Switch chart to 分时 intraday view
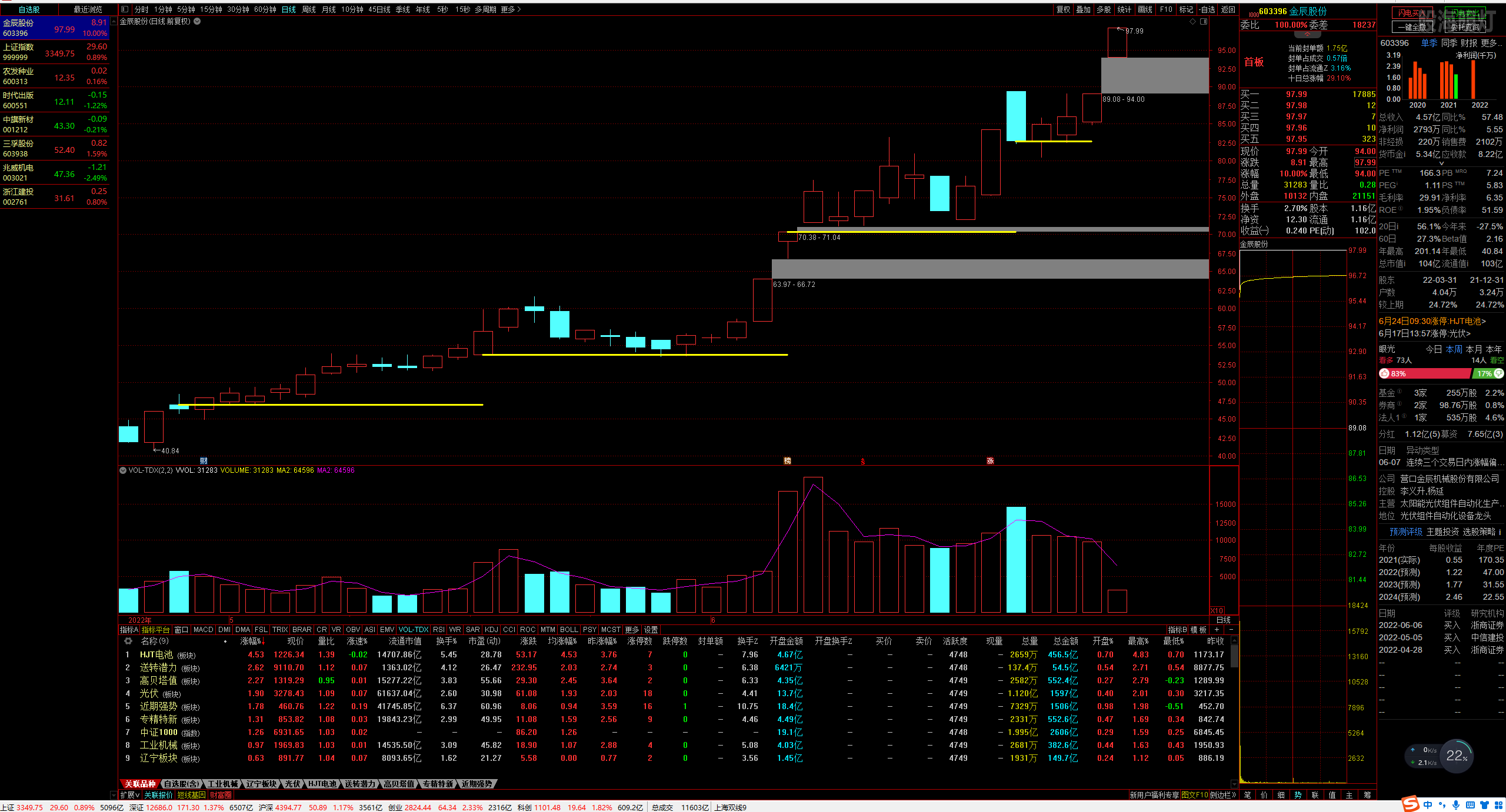 [141, 9]
